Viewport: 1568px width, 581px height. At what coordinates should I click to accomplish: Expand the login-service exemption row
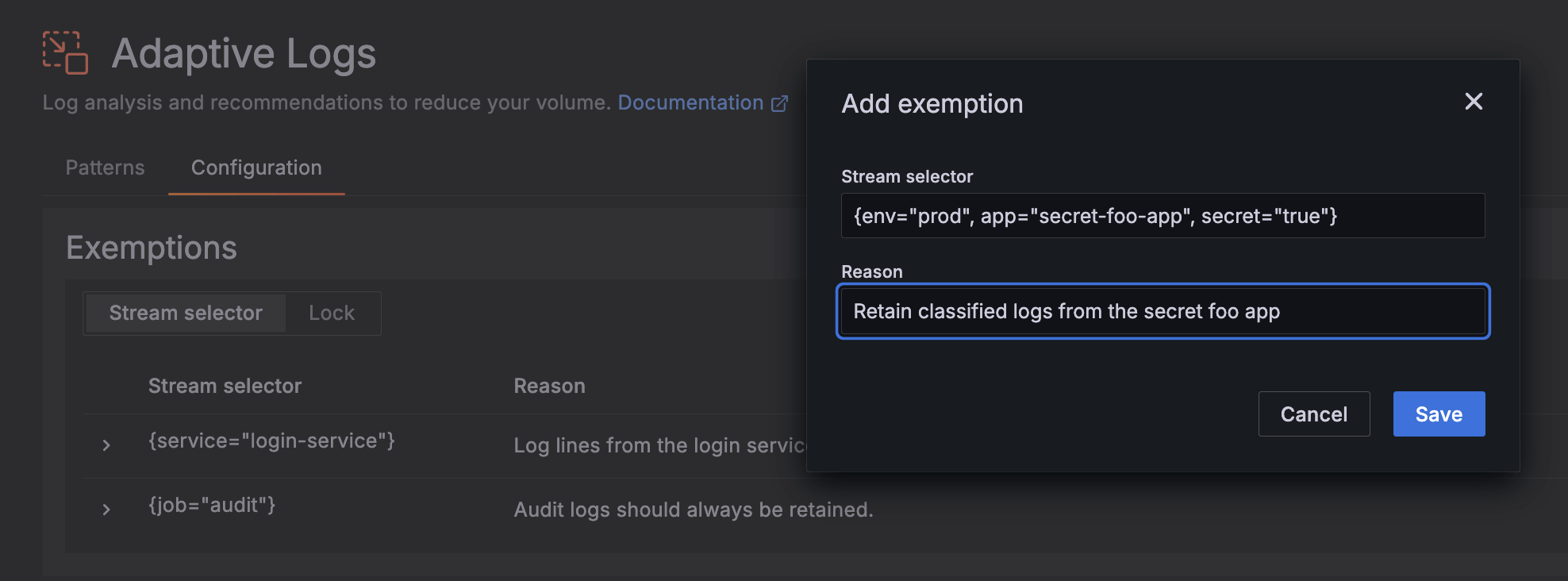pyautogui.click(x=106, y=445)
